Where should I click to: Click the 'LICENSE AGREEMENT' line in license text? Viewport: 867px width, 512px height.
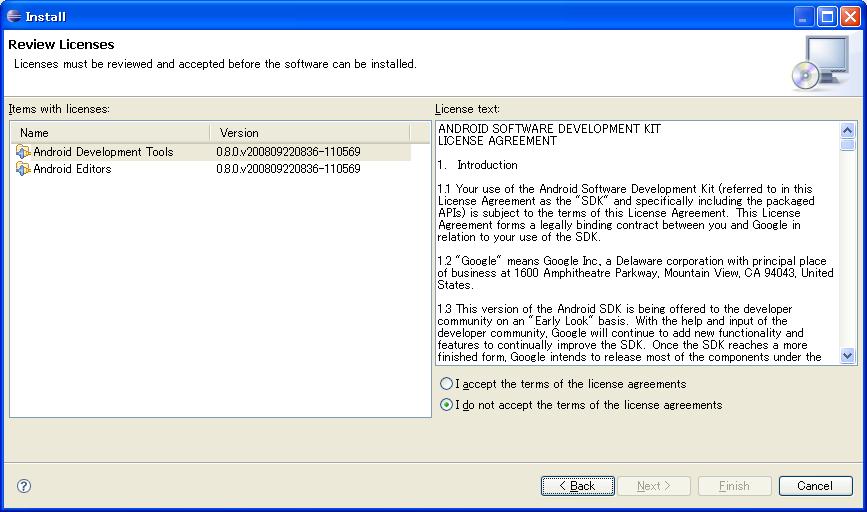(497, 141)
